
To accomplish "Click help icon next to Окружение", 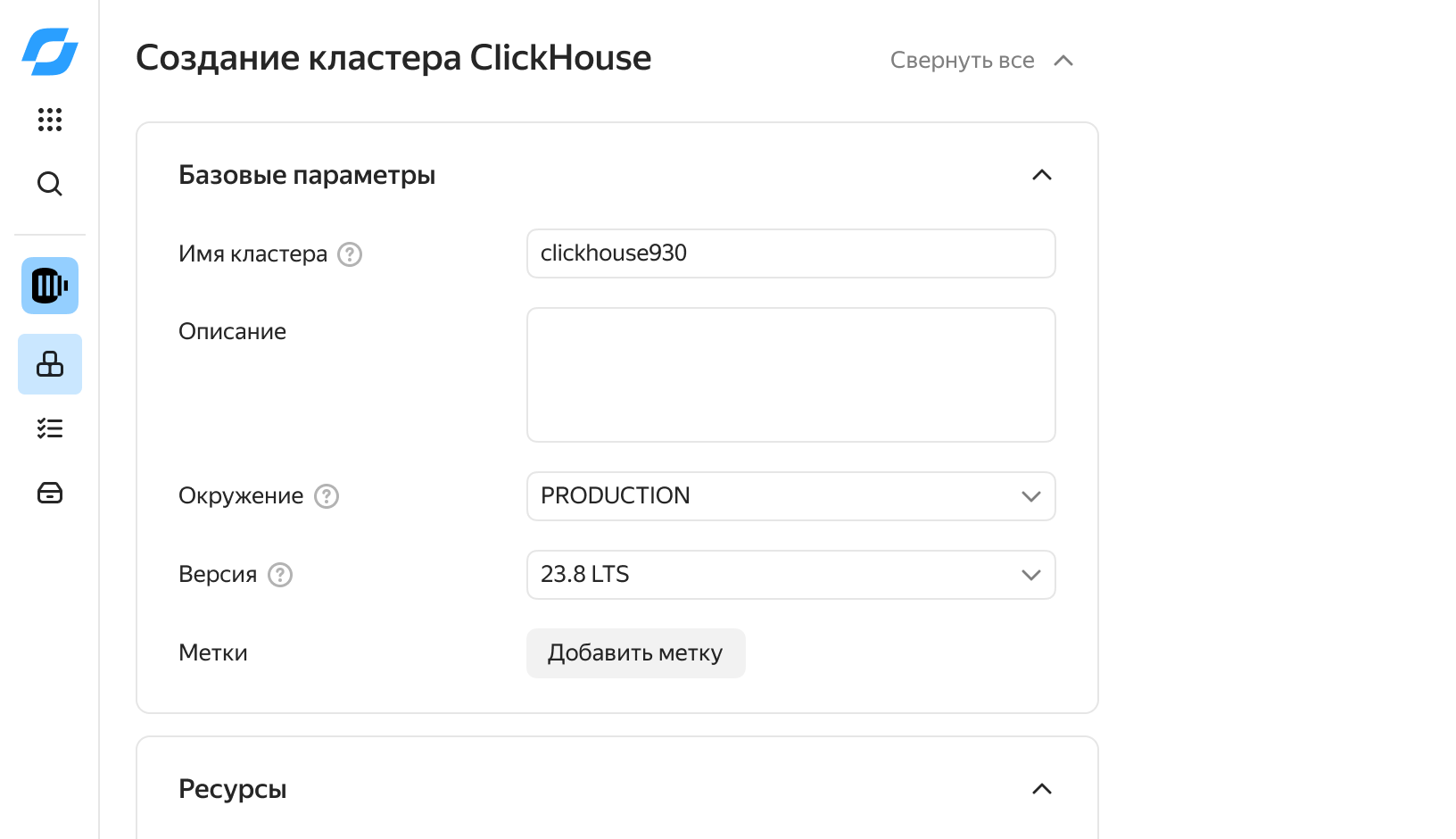I will pos(327,496).
